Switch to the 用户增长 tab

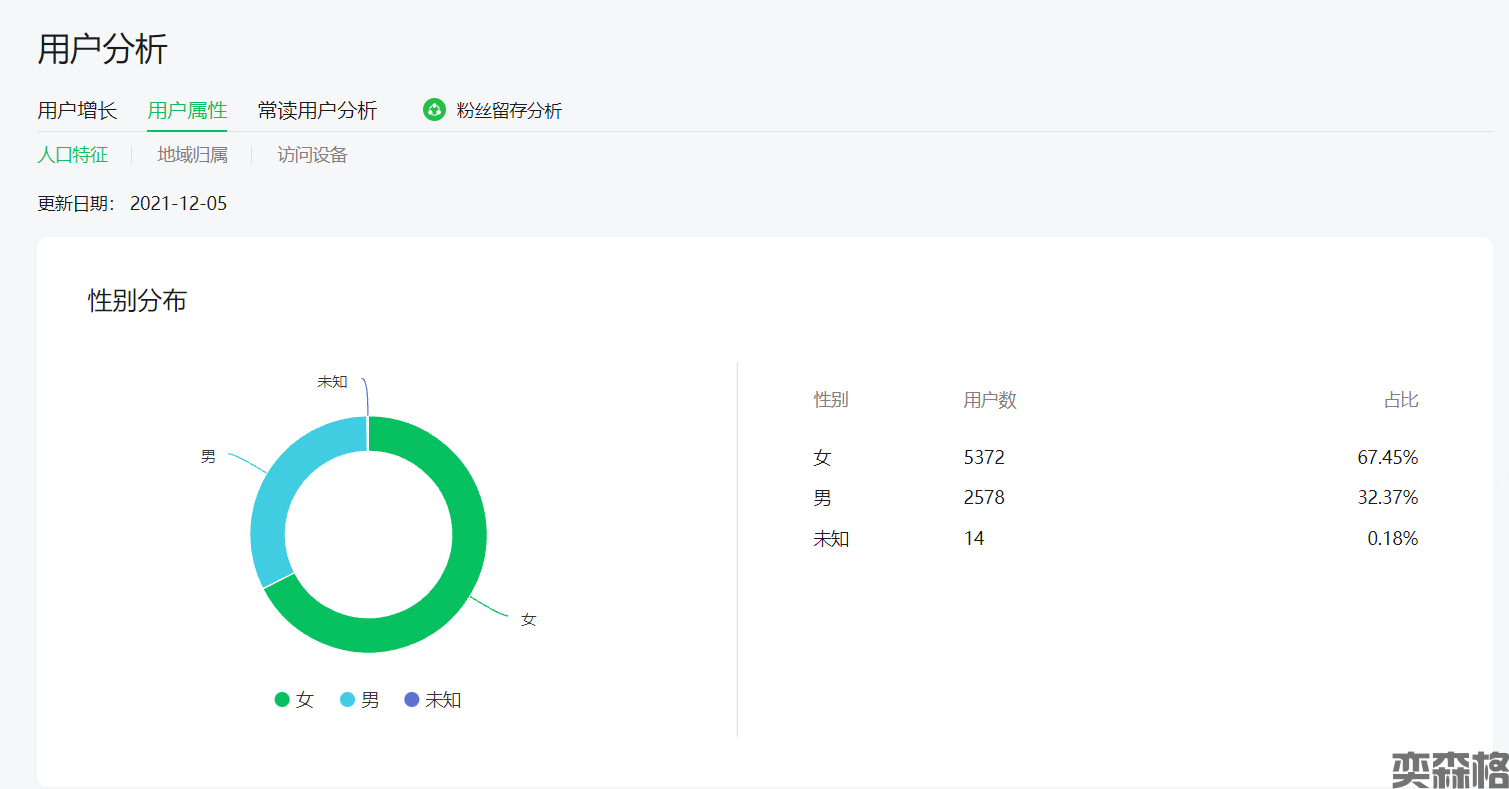click(x=77, y=110)
